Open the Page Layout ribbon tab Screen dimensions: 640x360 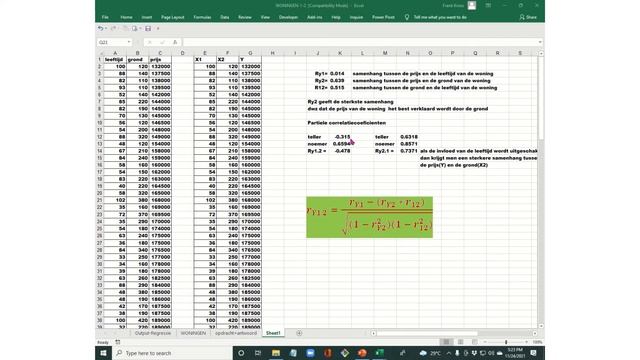(173, 17)
